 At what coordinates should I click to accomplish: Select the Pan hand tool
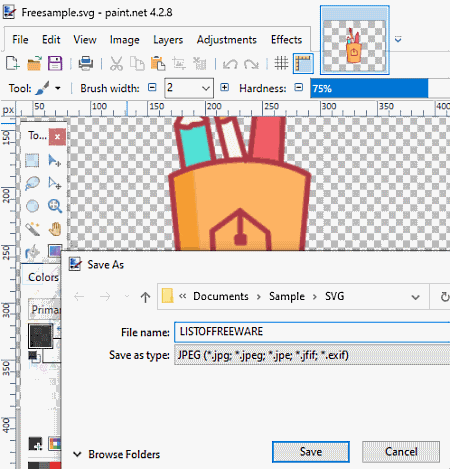pyautogui.click(x=55, y=229)
